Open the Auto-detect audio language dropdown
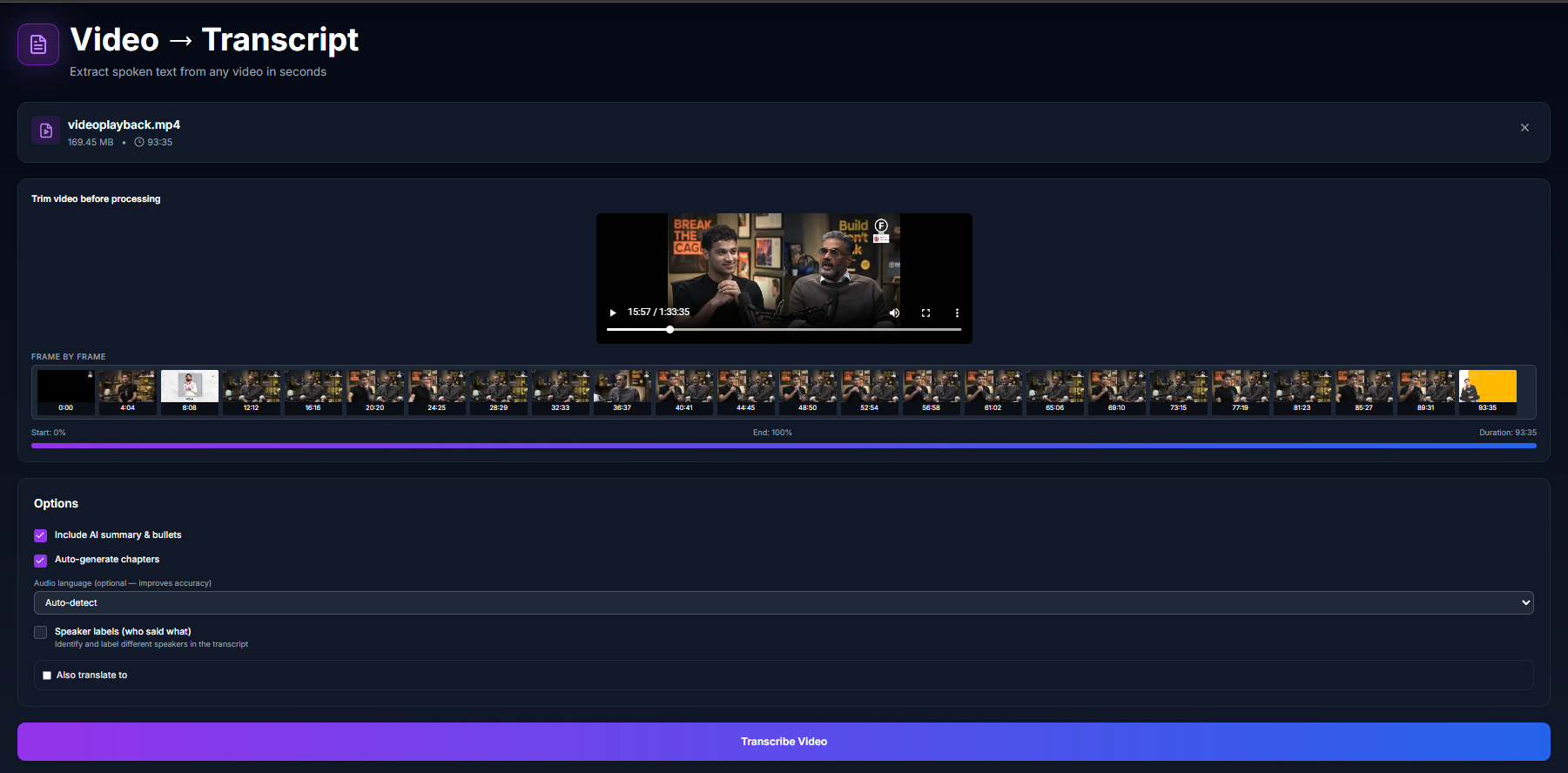Image resolution: width=1568 pixels, height=773 pixels. tap(784, 602)
